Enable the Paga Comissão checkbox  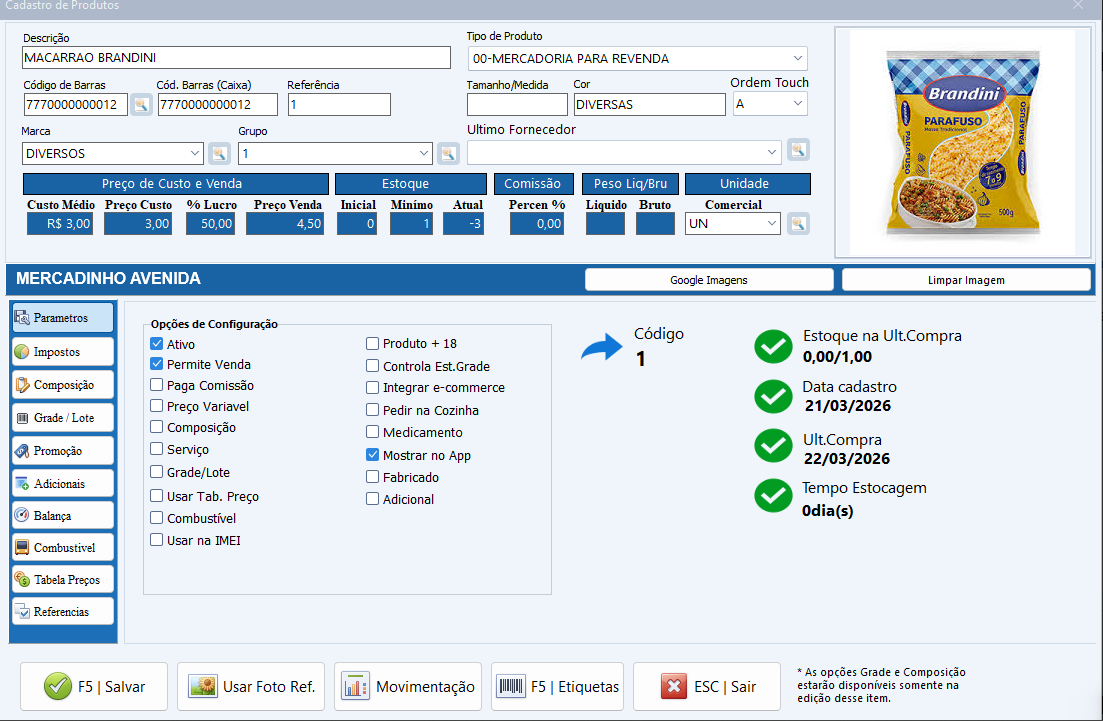click(x=156, y=385)
